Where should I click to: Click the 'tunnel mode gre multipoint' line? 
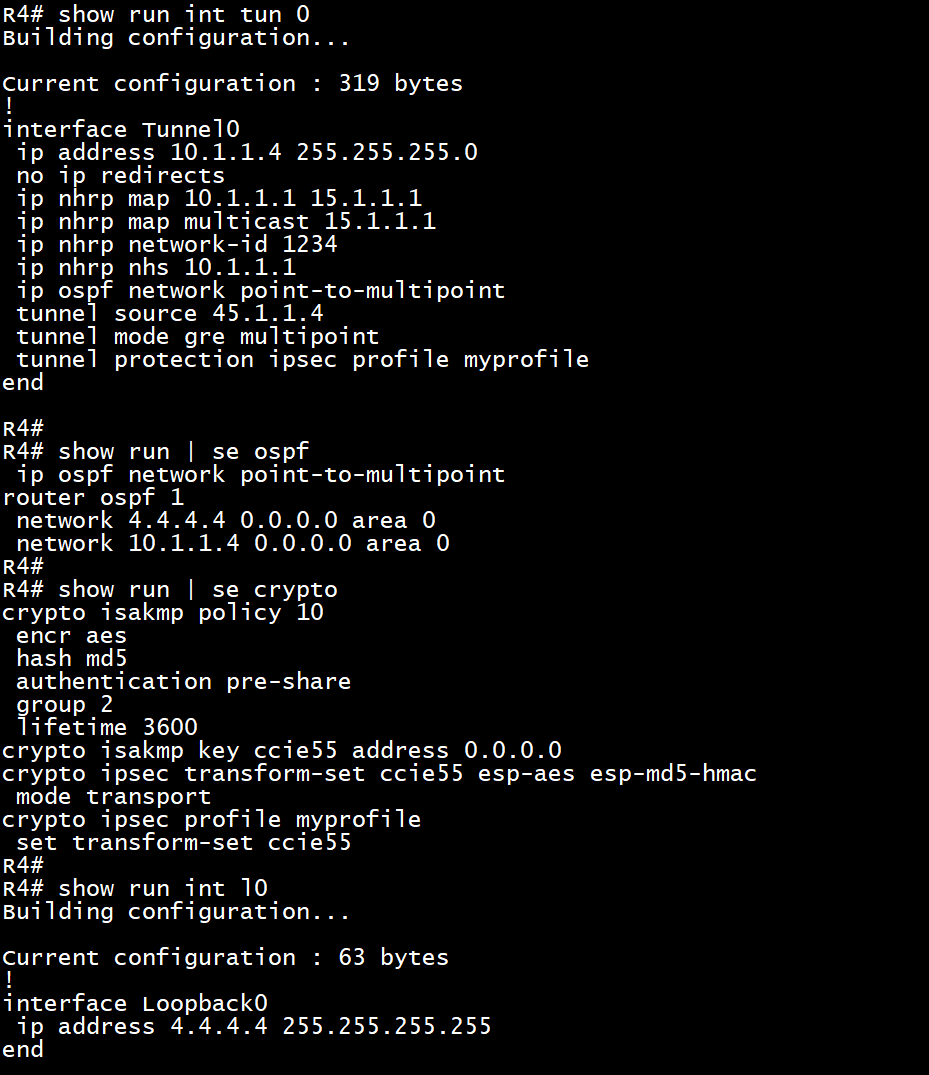(x=197, y=337)
